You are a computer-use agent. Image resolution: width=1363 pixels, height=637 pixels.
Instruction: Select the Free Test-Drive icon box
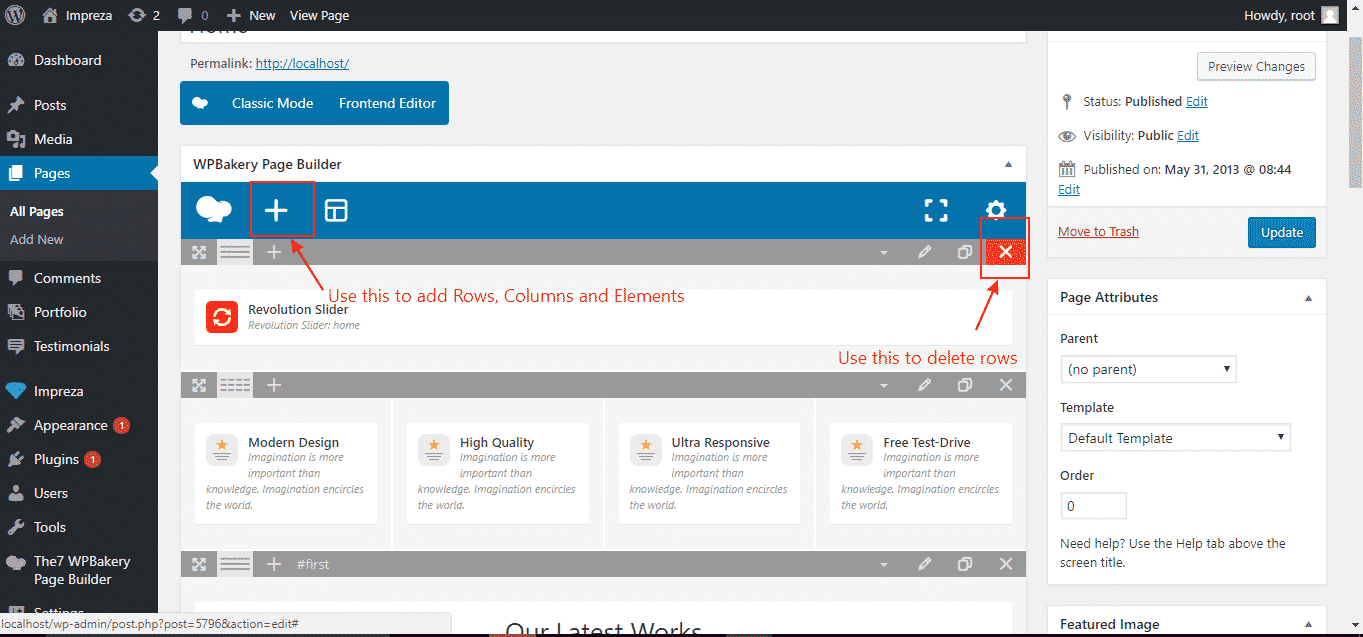(x=921, y=473)
